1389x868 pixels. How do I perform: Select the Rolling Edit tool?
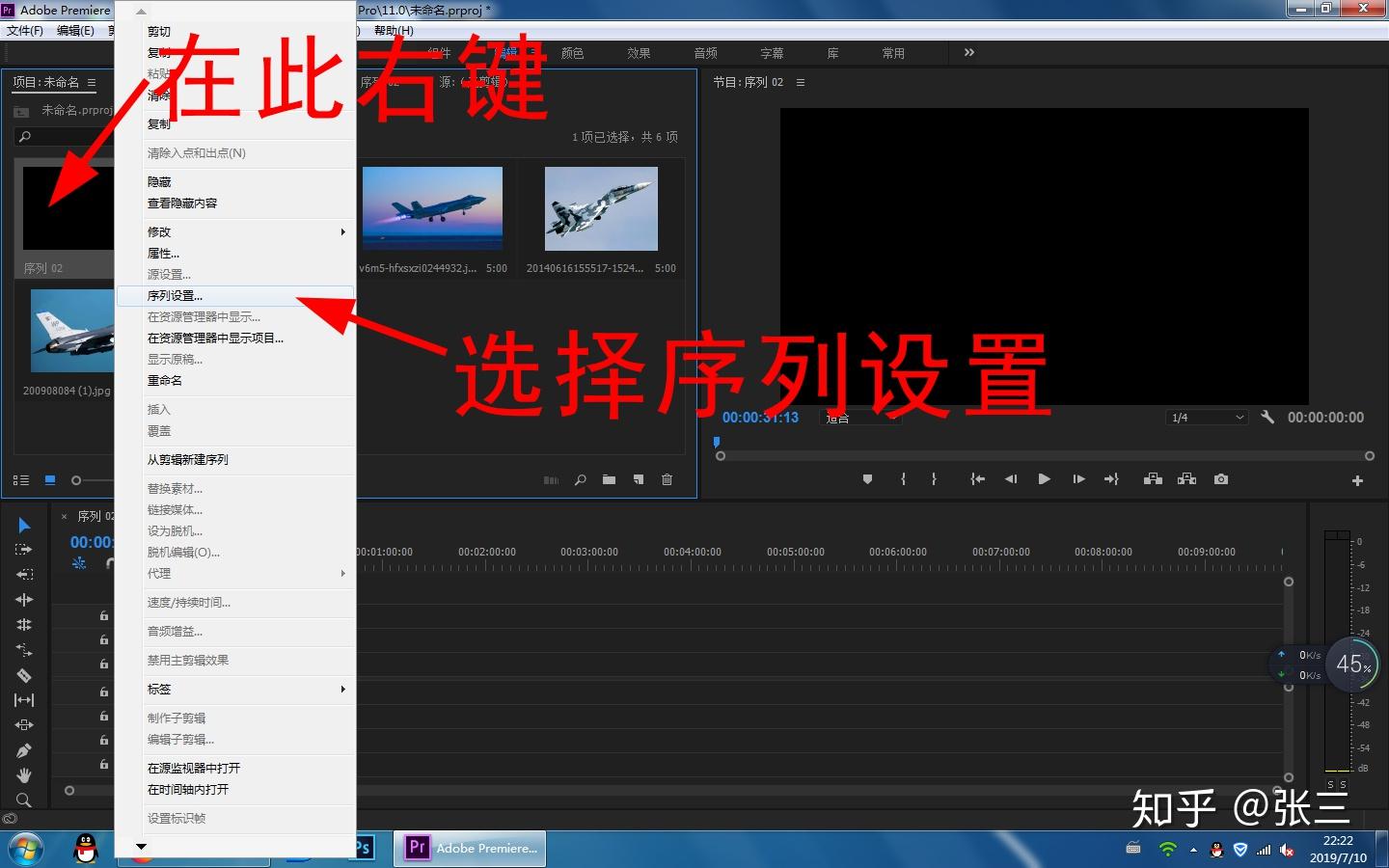[x=24, y=624]
